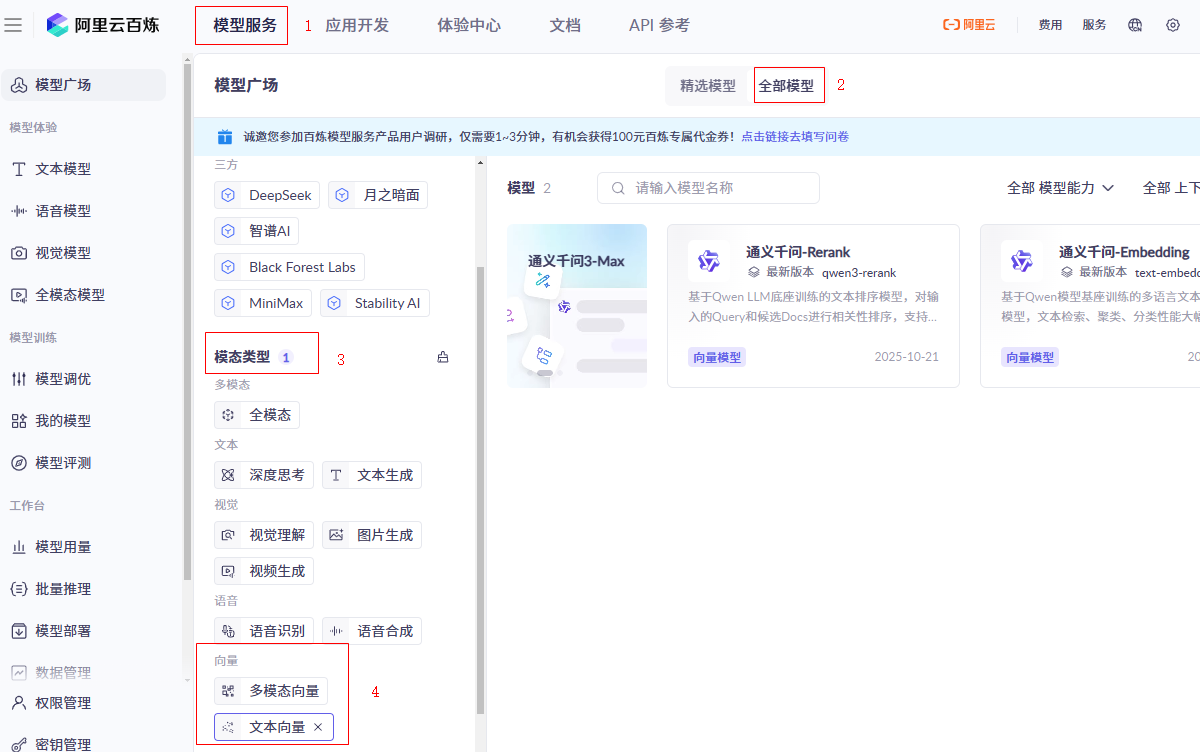
Task: Click the gift icon in banner
Action: tap(225, 137)
